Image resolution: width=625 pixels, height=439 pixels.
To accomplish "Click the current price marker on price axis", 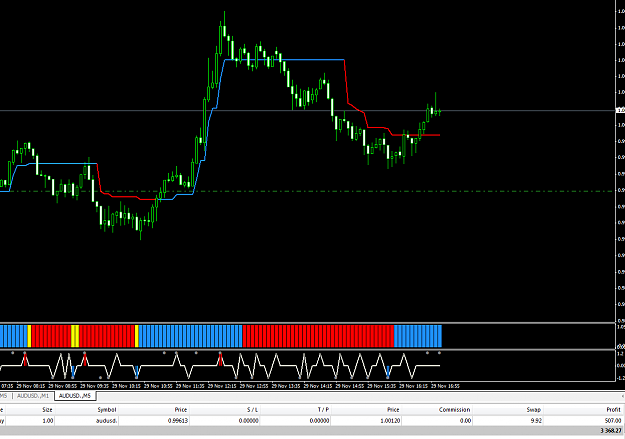I will point(620,110).
